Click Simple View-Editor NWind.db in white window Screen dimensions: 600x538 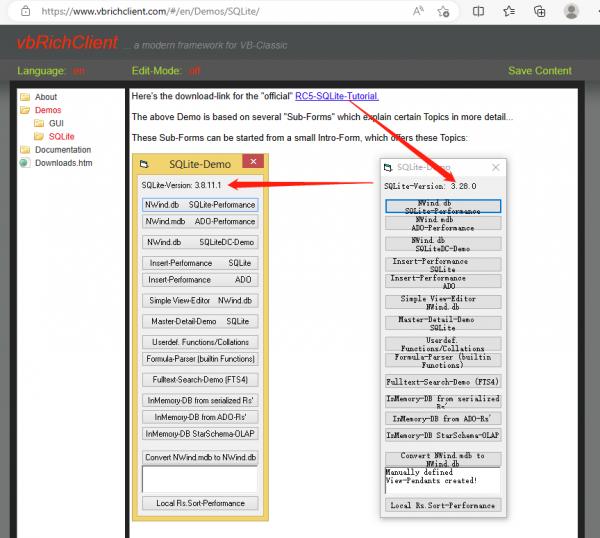click(x=443, y=302)
